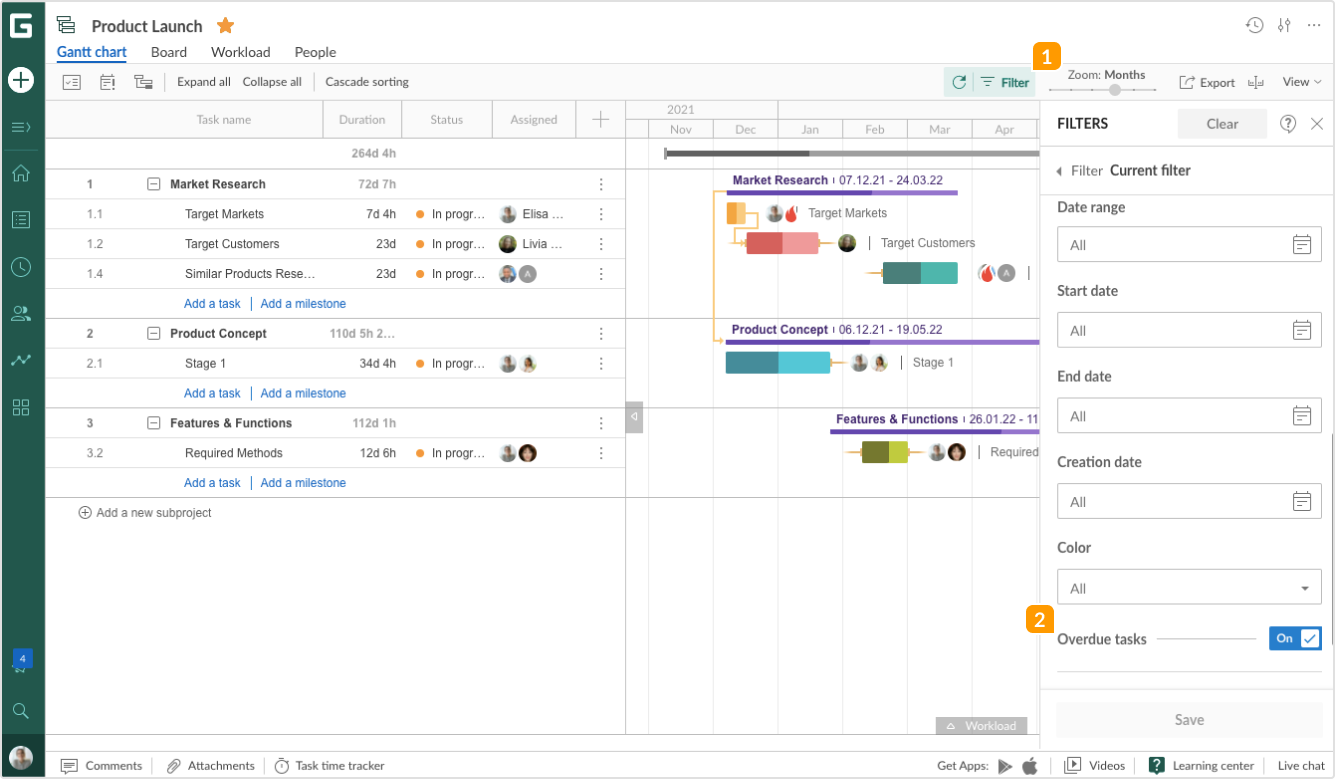
Task: Click Add a new subproject link
Action: click(x=145, y=512)
